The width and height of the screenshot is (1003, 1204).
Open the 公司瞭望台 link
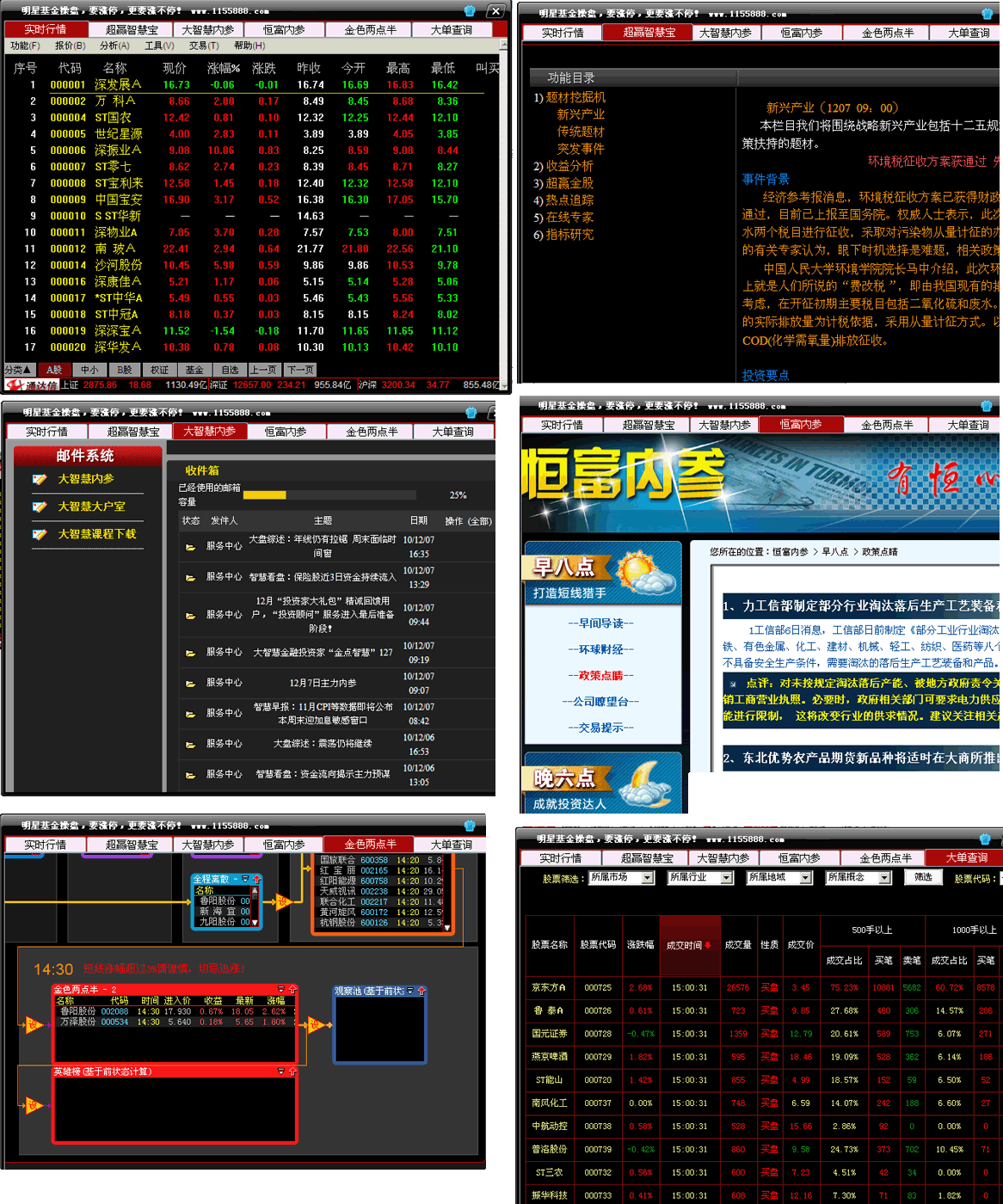tap(600, 702)
